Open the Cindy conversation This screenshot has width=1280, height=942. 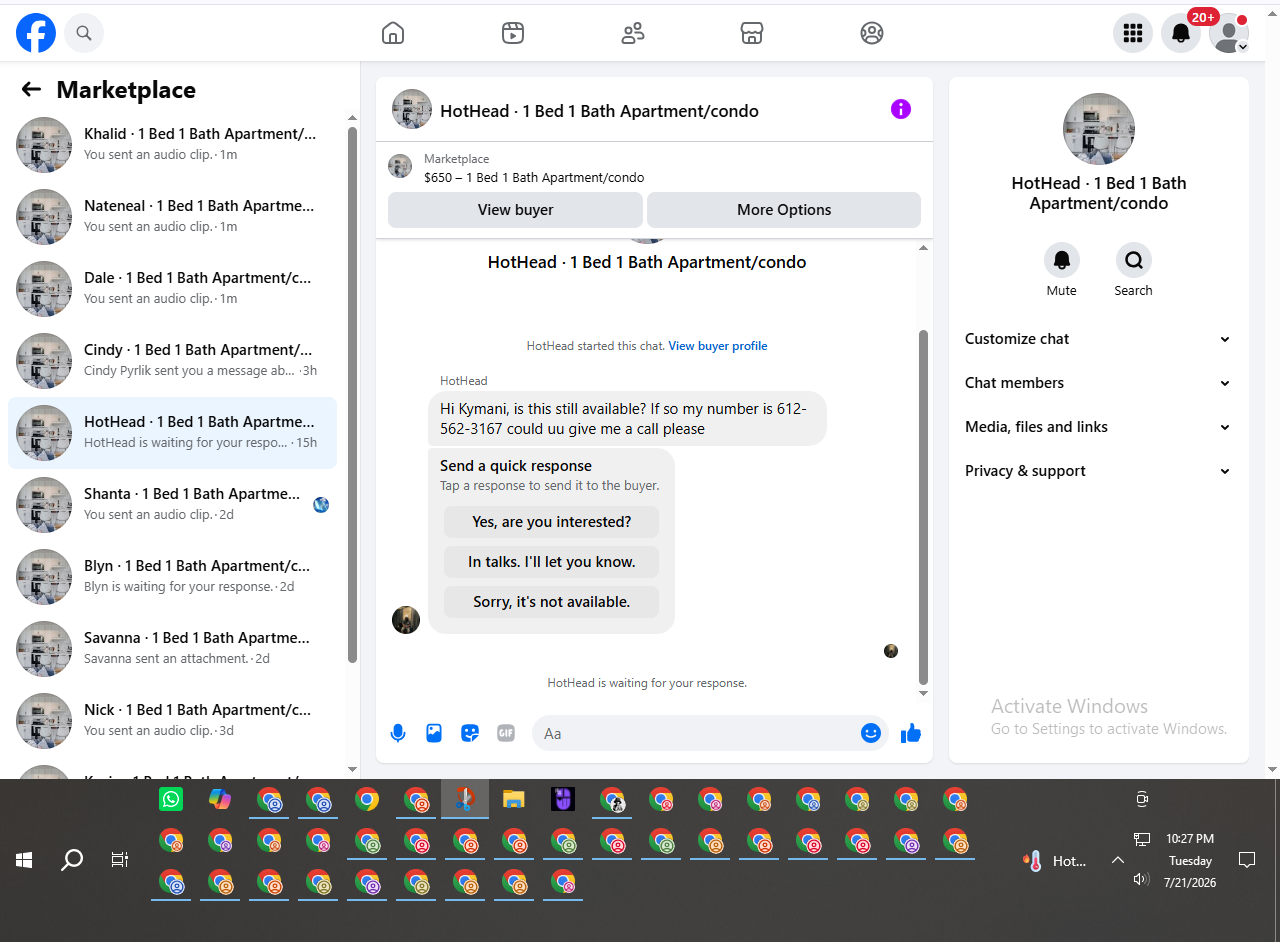172,361
